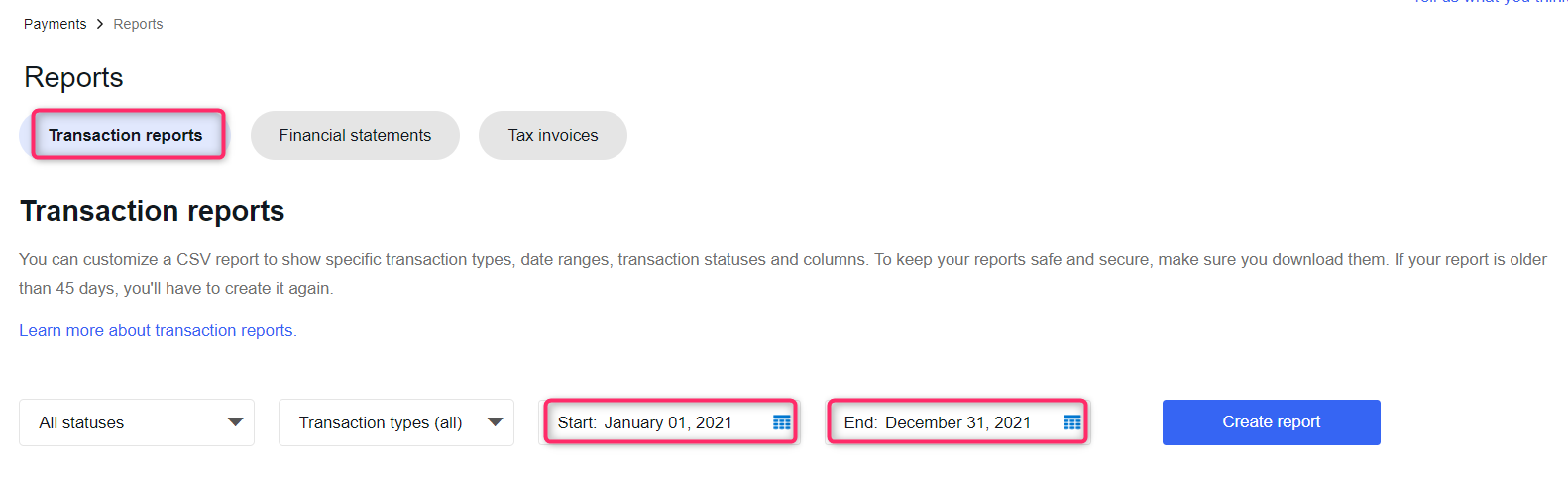Click the All statuses dropdown arrow
The image size is (1568, 478).
pyautogui.click(x=235, y=422)
